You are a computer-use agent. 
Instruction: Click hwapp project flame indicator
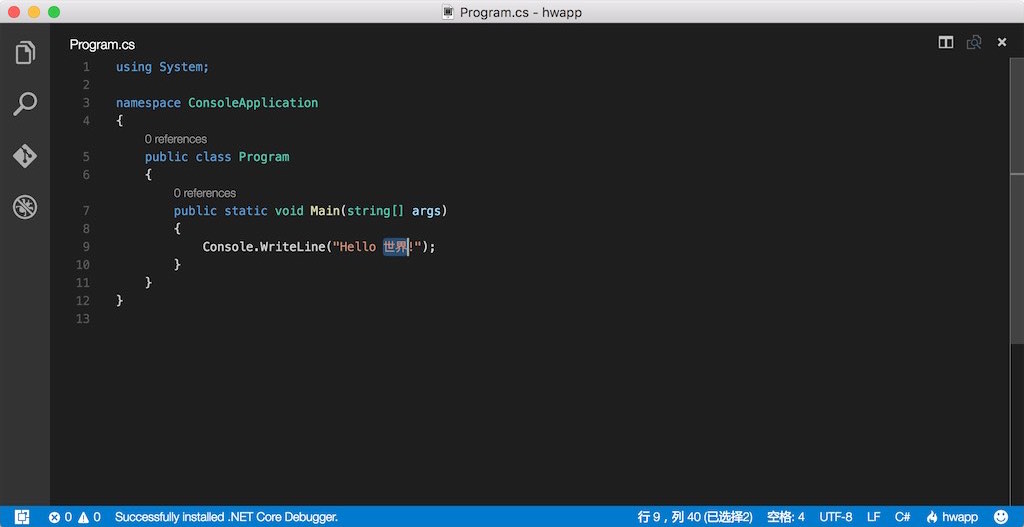point(953,517)
